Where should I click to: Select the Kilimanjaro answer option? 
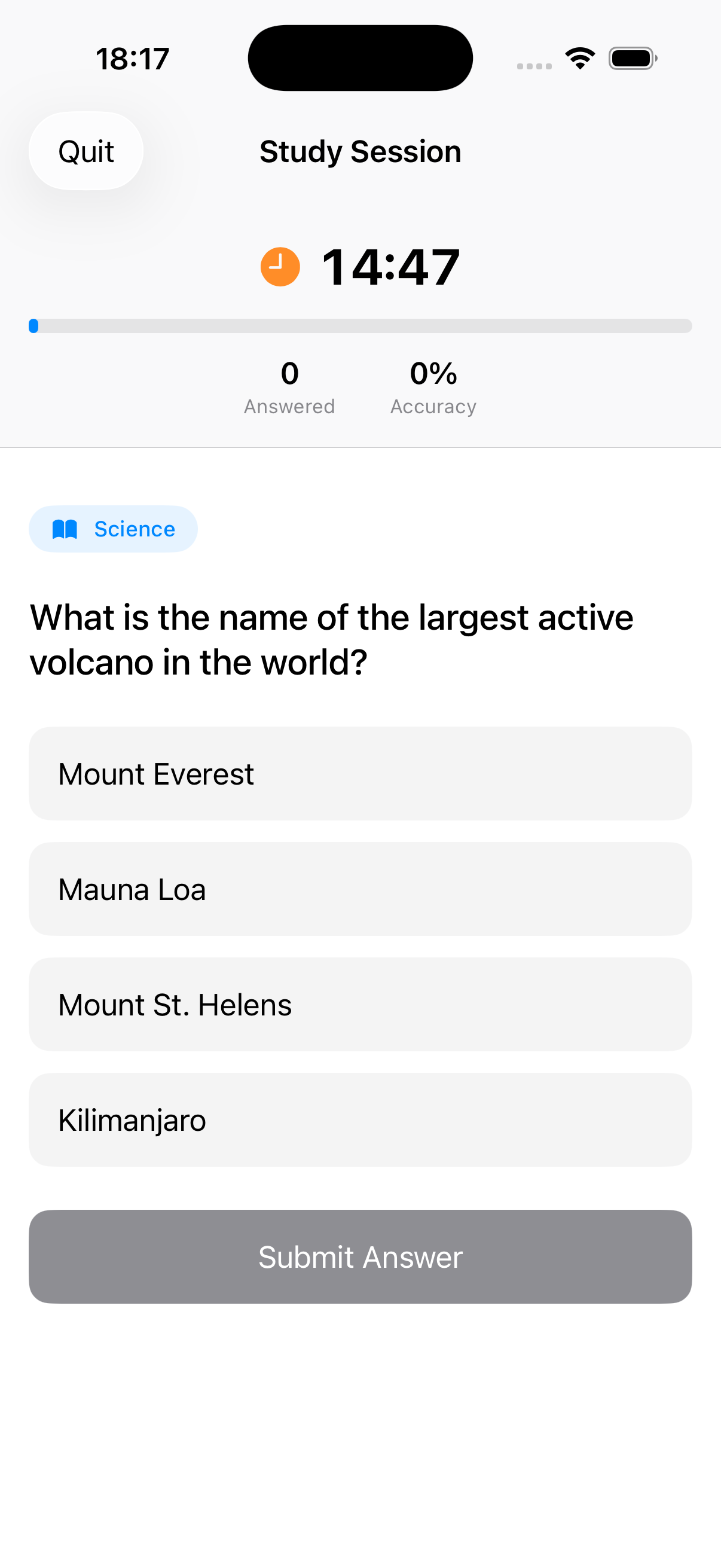point(360,1120)
